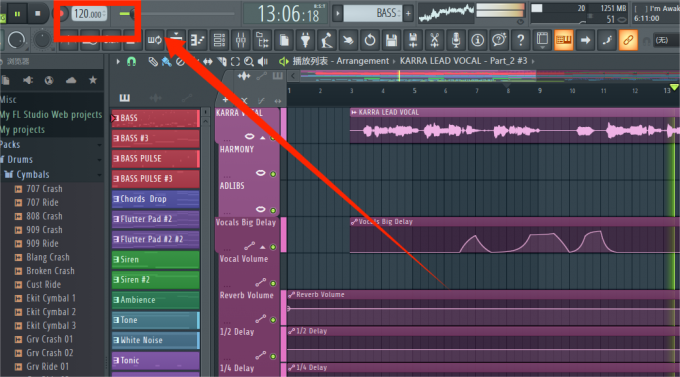The image size is (680, 377).
Task: Open the browser speaker sounds tab
Action: point(28,80)
